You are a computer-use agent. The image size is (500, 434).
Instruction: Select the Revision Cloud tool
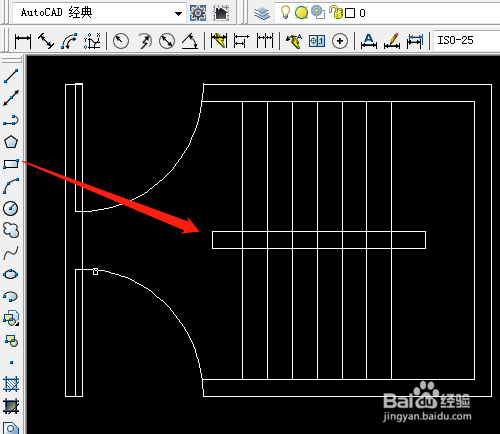(x=11, y=230)
